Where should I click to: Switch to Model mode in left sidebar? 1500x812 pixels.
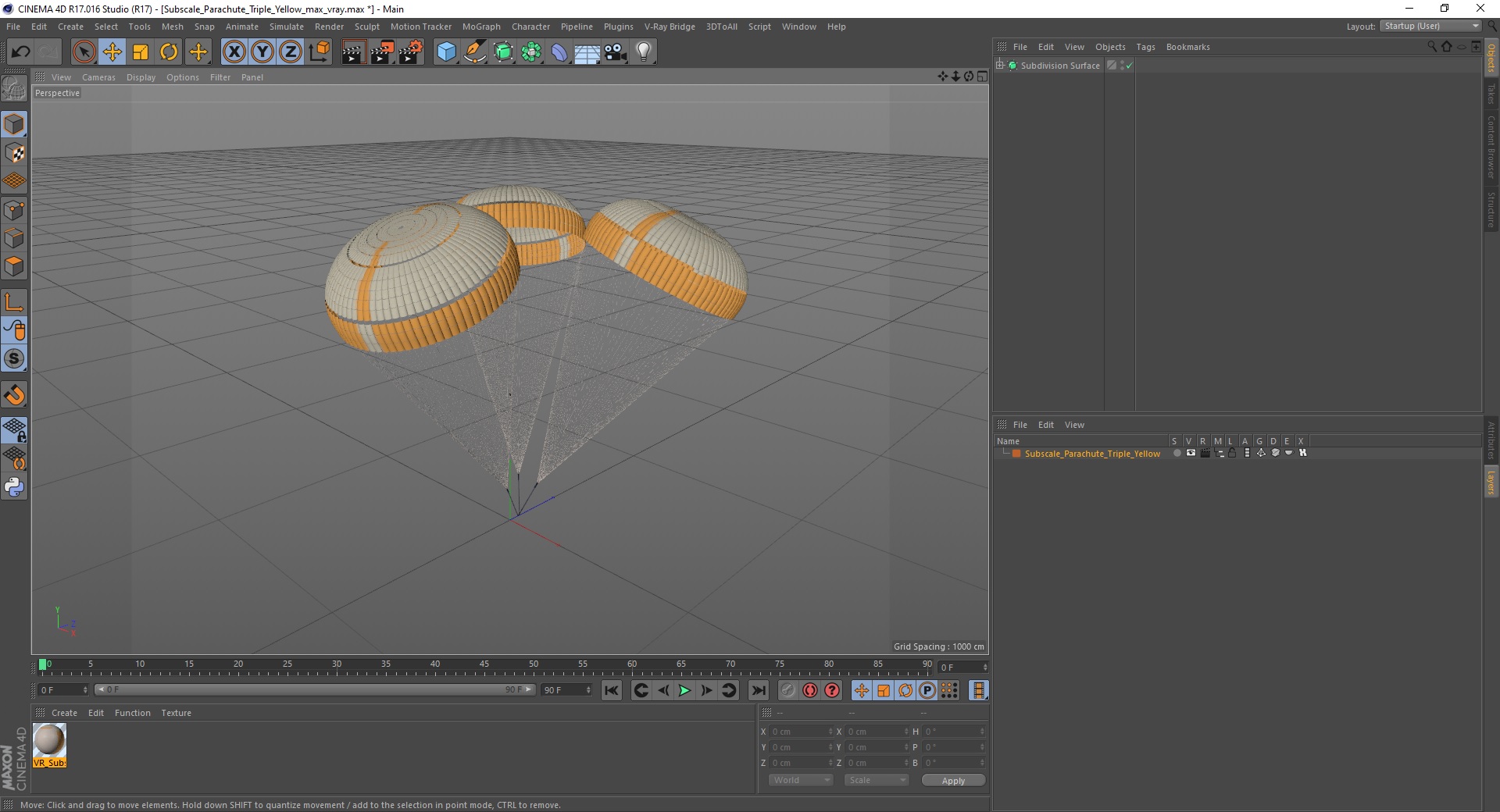coord(14,124)
